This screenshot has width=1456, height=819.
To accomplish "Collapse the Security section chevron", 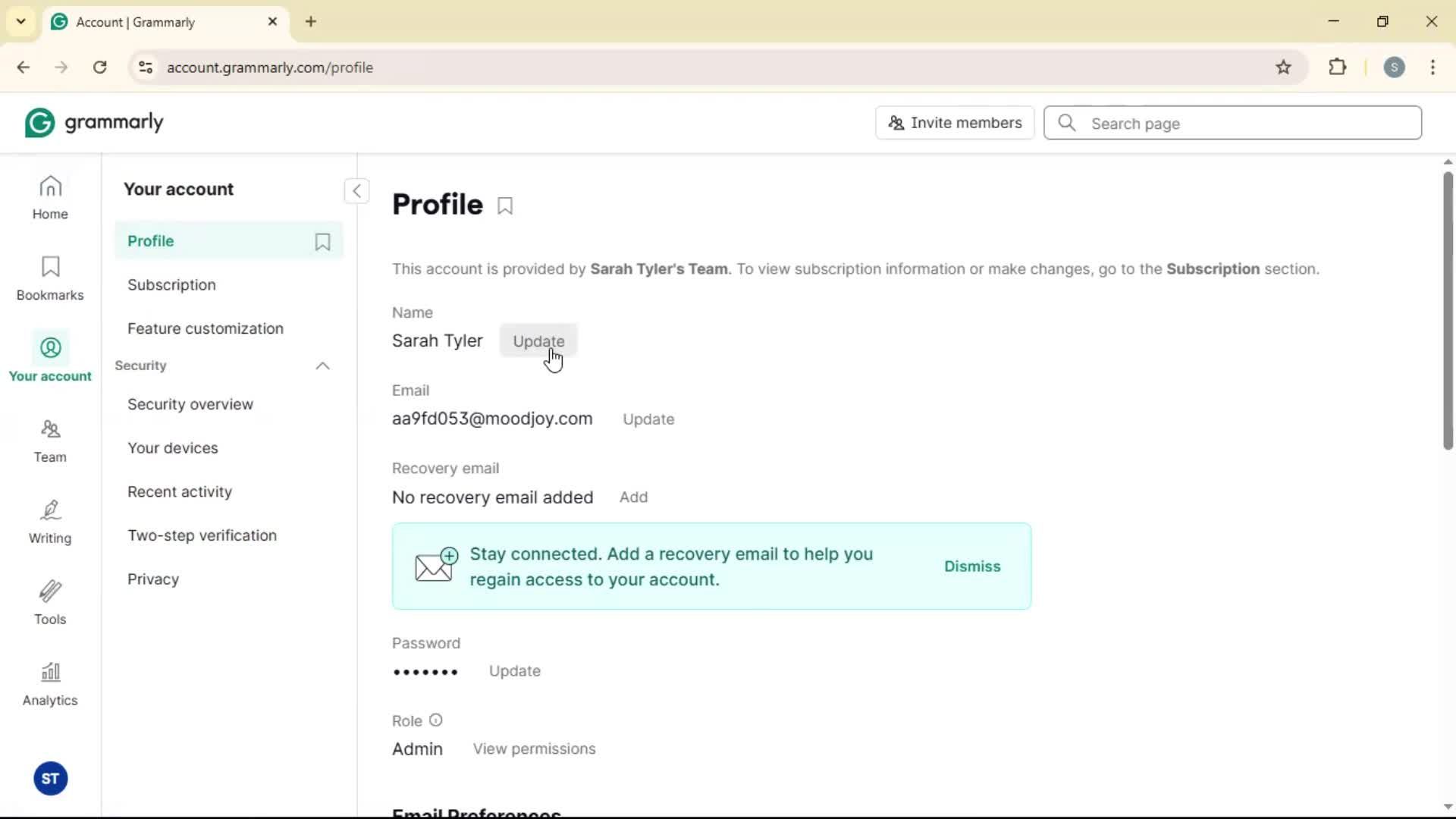I will (322, 366).
